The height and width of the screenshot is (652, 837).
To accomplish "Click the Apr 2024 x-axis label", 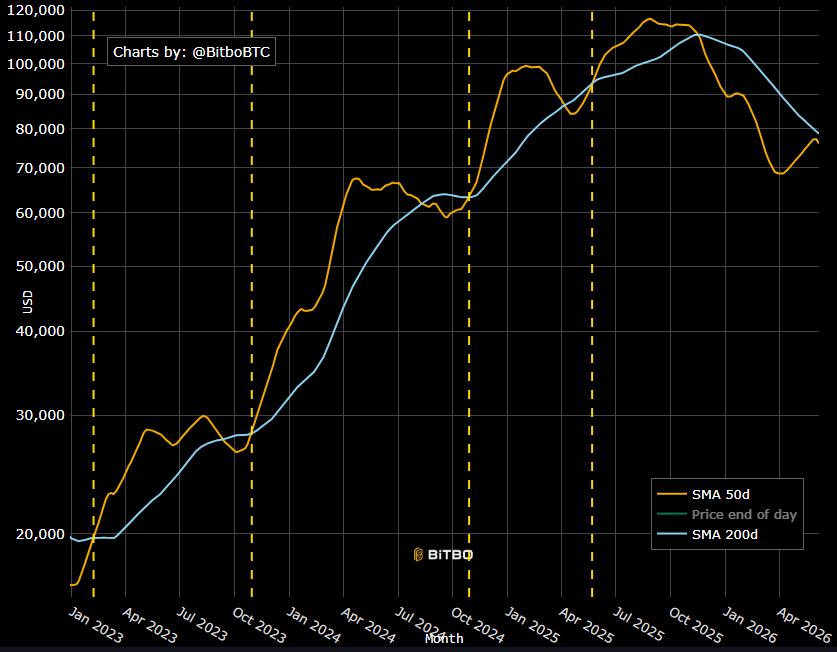I will coord(368,625).
